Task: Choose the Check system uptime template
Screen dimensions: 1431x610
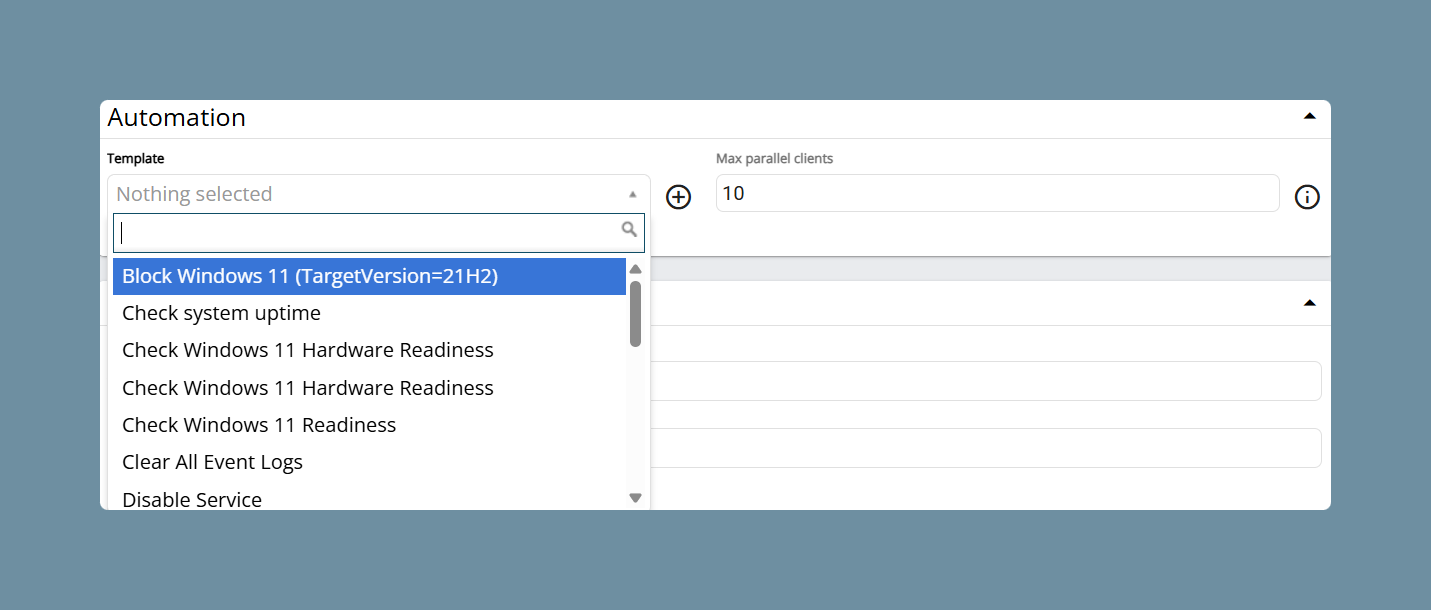Action: (x=369, y=313)
